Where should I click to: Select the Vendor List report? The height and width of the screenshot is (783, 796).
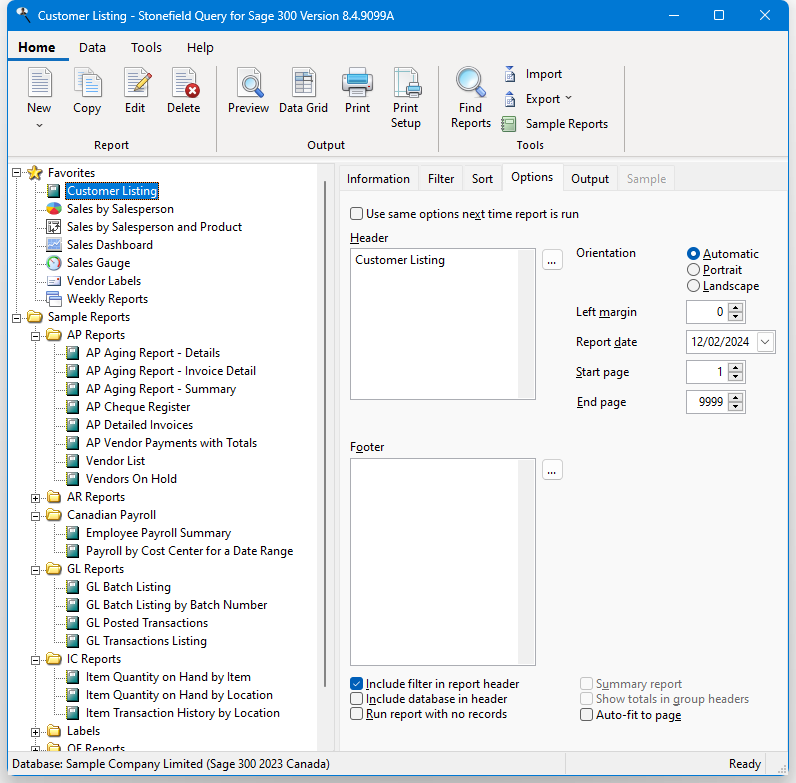point(115,461)
